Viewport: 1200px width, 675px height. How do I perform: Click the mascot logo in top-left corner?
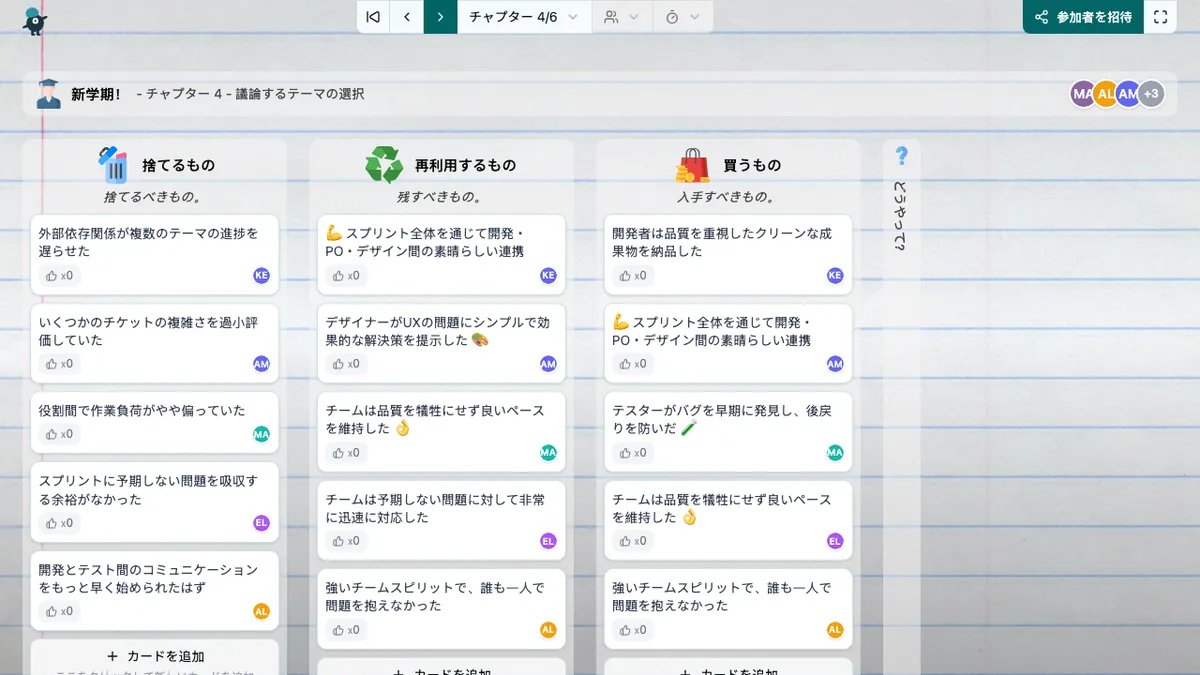click(36, 19)
